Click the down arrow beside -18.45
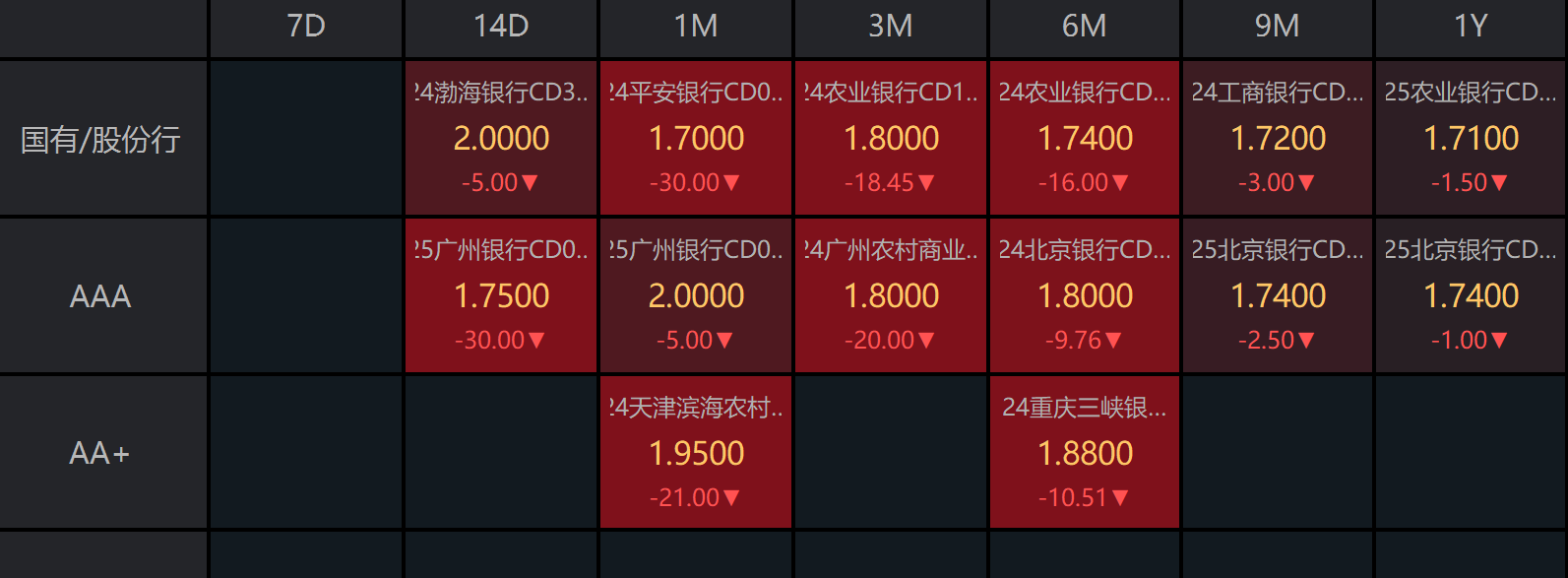This screenshot has height=578, width=1568. pos(926,183)
